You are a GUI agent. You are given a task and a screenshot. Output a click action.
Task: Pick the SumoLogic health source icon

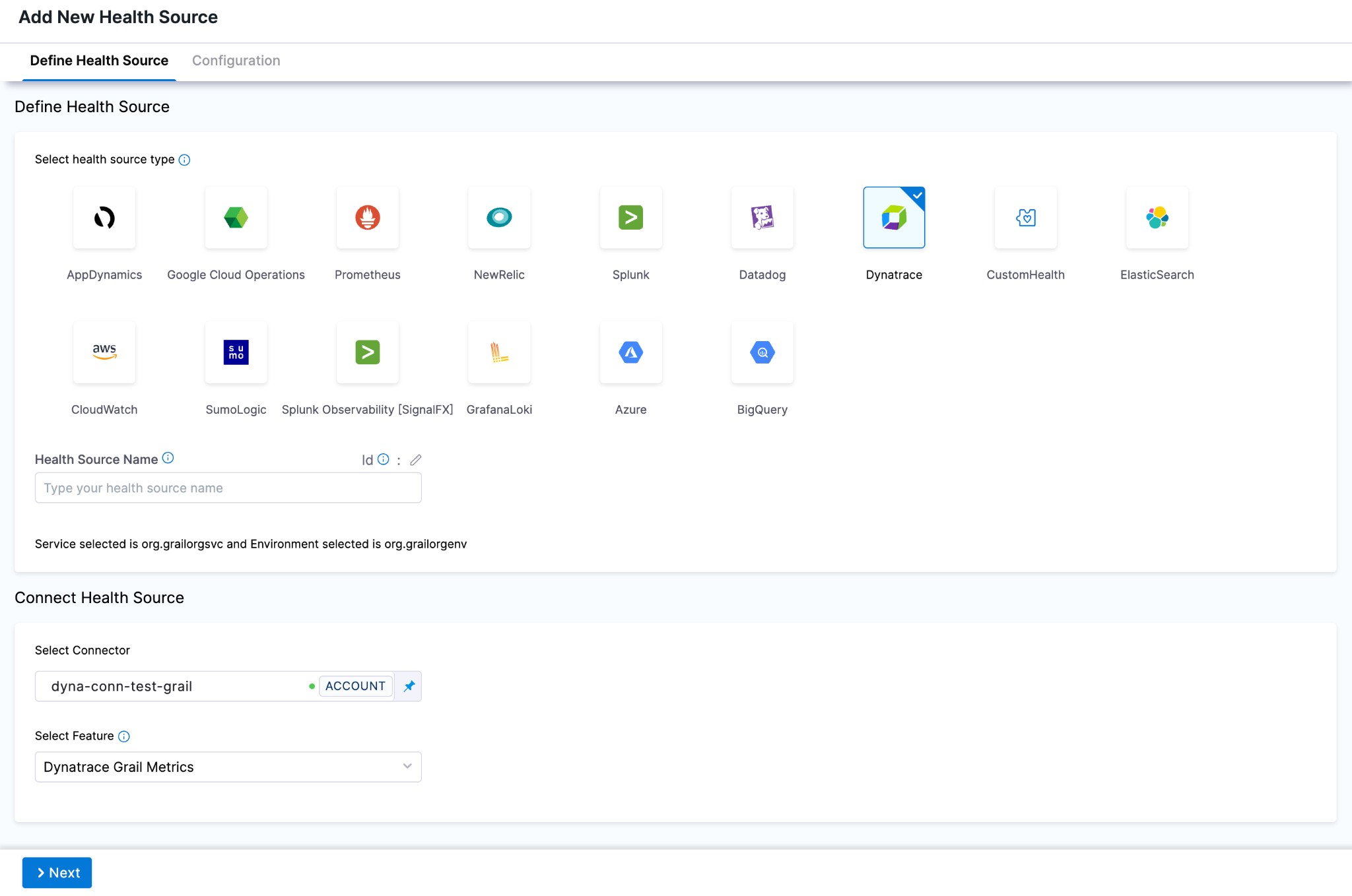click(235, 352)
